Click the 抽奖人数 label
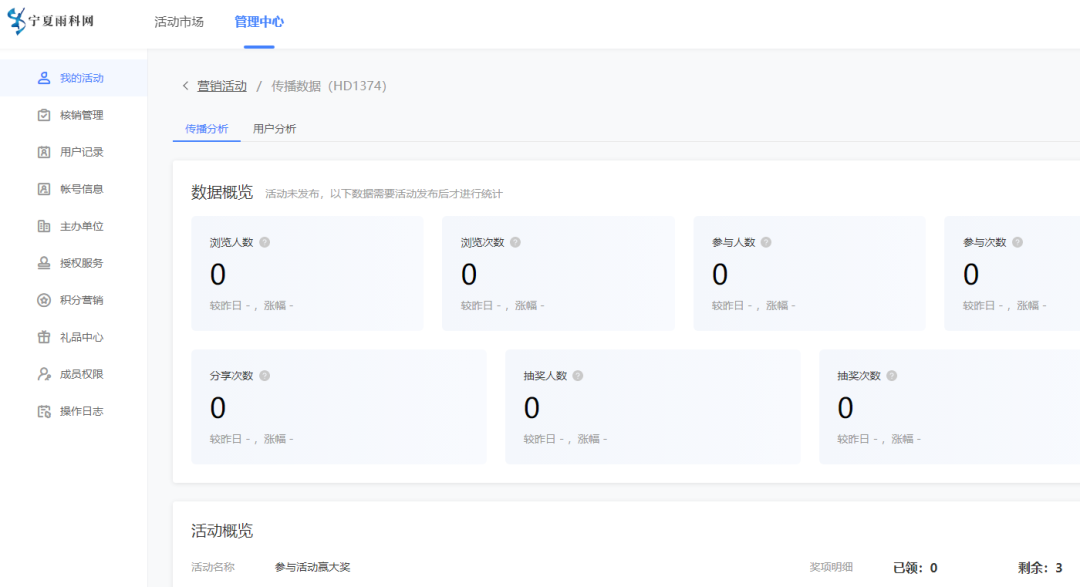1080x587 pixels. pos(545,376)
